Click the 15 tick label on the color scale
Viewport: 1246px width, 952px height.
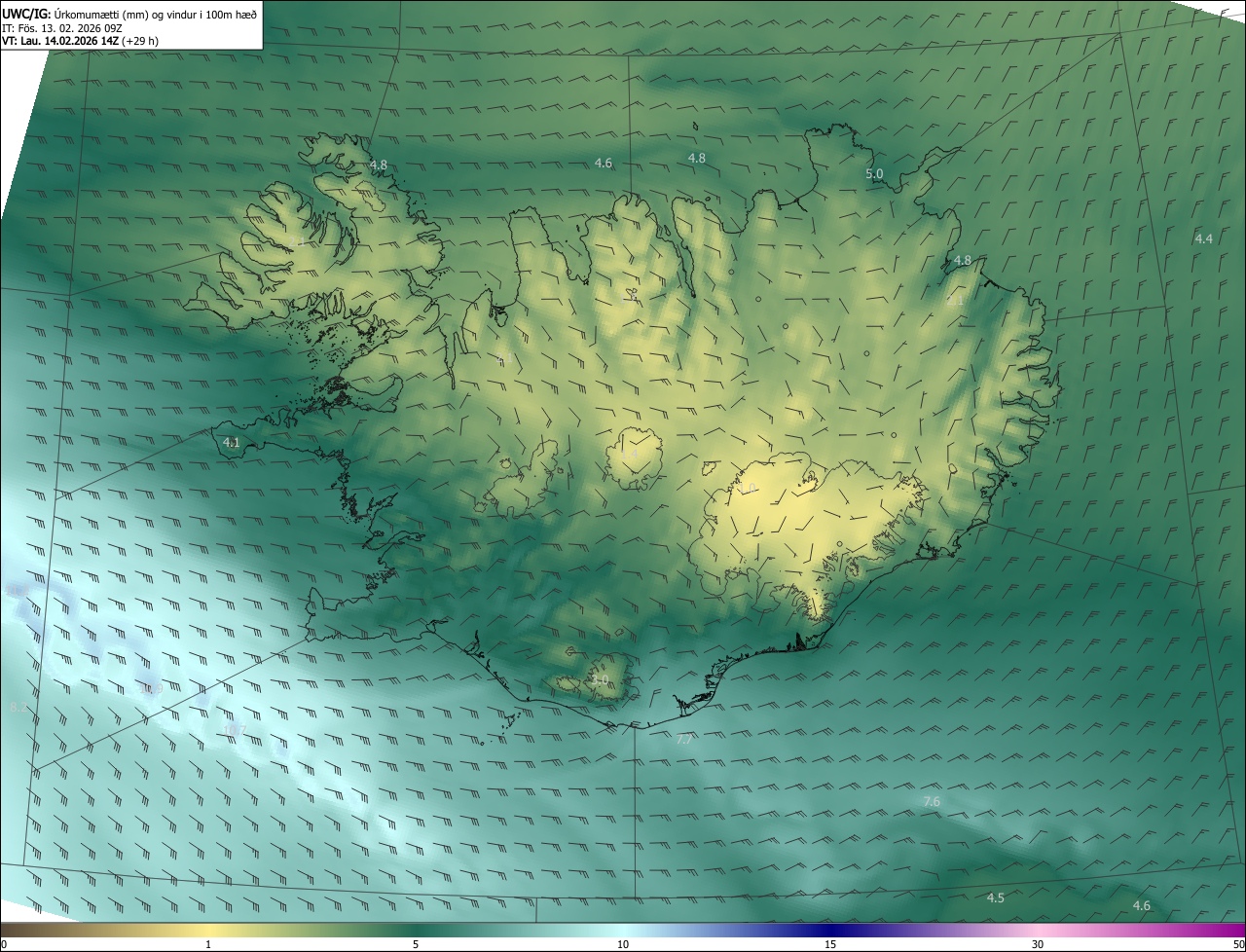click(x=830, y=944)
